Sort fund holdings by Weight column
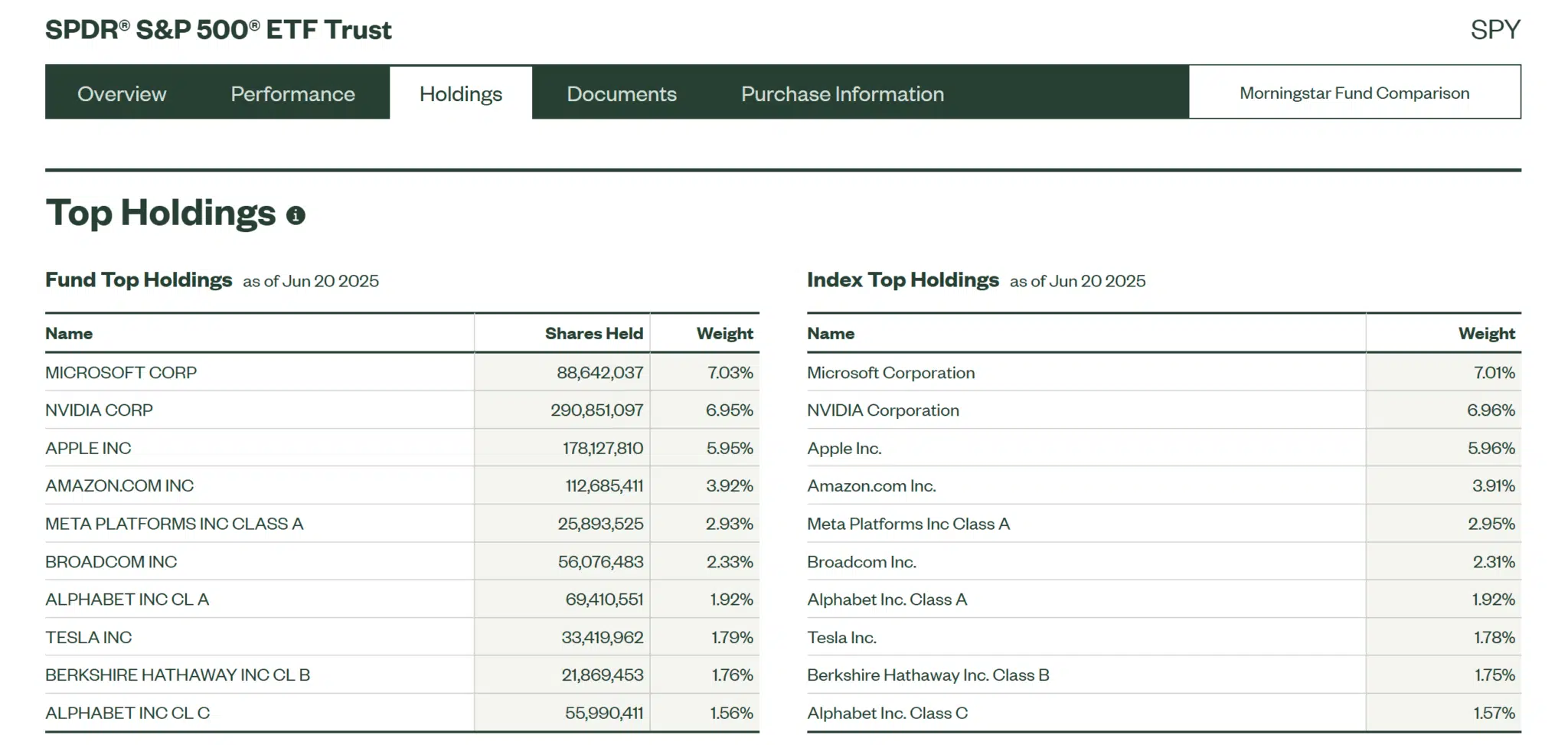 724,333
